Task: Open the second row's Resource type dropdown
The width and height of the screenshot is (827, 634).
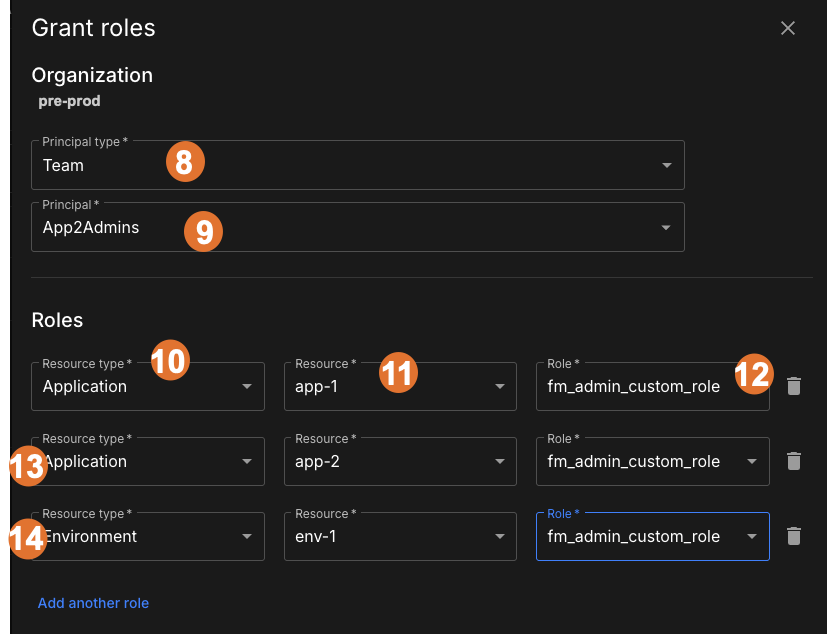Action: [x=246, y=461]
